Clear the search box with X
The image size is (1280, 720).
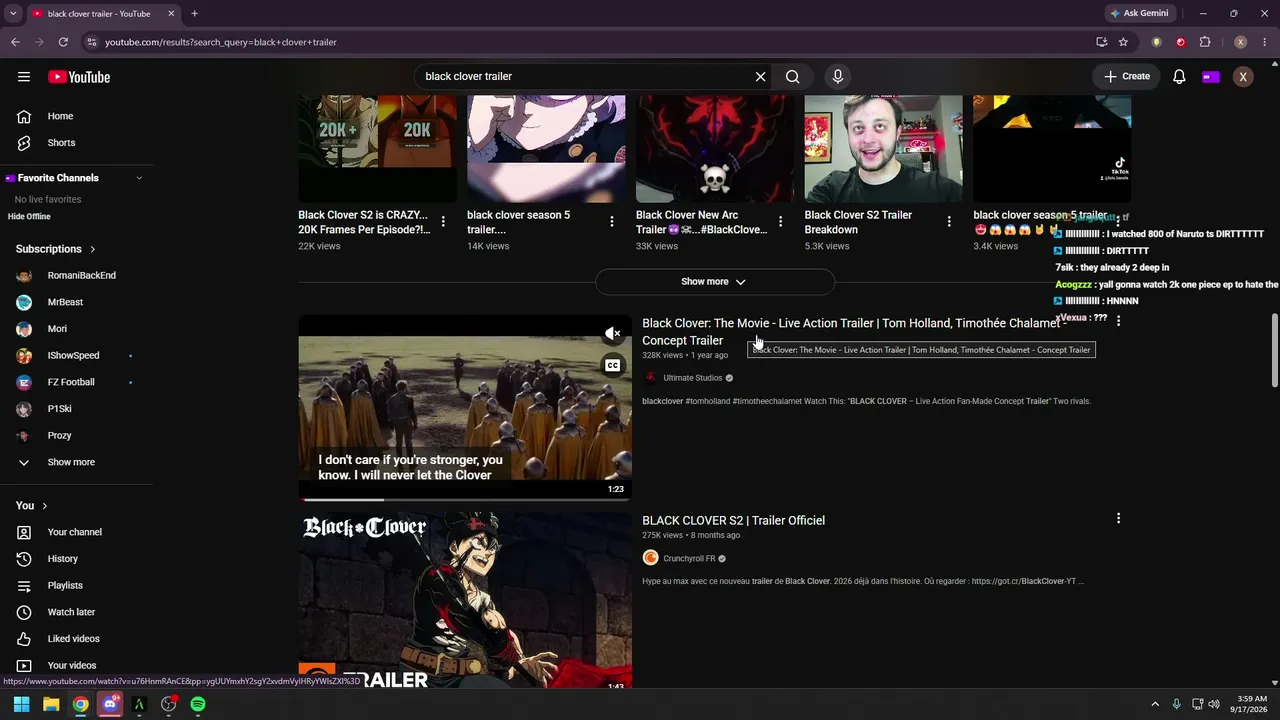click(760, 77)
